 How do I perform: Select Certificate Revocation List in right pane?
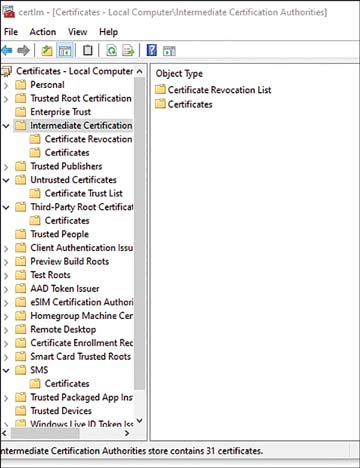pos(219,90)
